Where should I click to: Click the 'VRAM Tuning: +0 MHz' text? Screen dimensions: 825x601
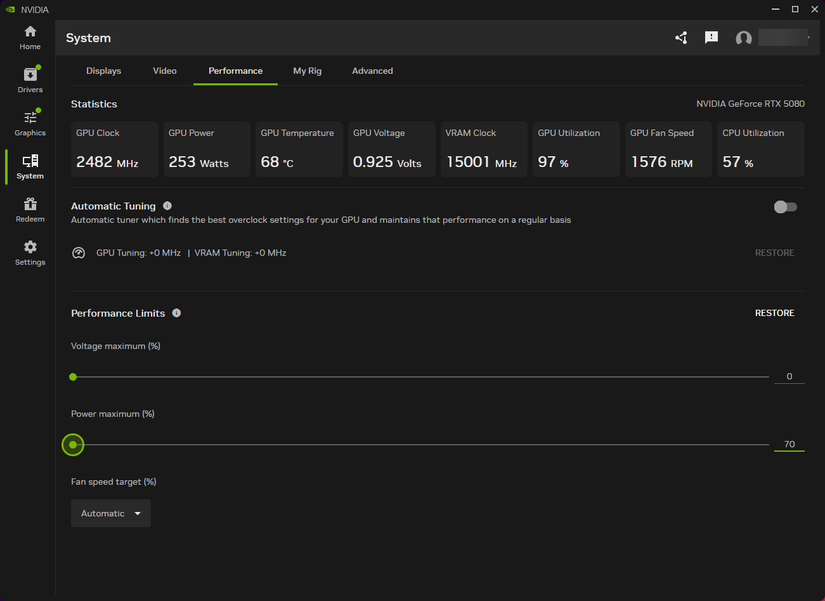240,253
